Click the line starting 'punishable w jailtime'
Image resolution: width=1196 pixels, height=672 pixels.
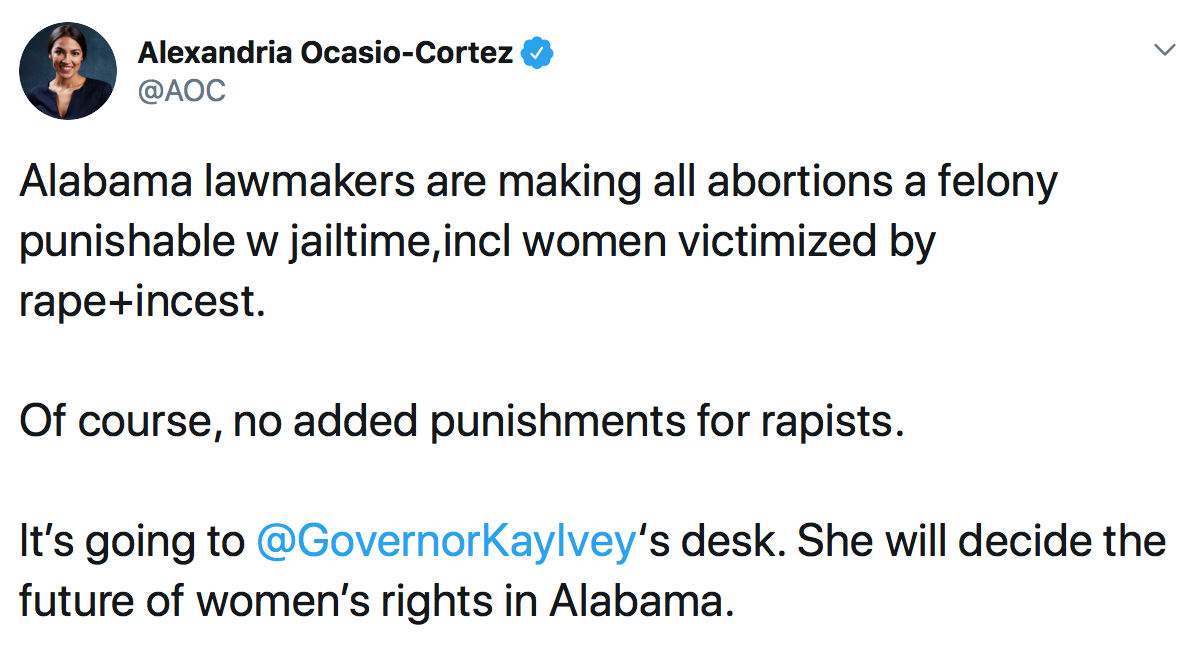[x=477, y=243]
